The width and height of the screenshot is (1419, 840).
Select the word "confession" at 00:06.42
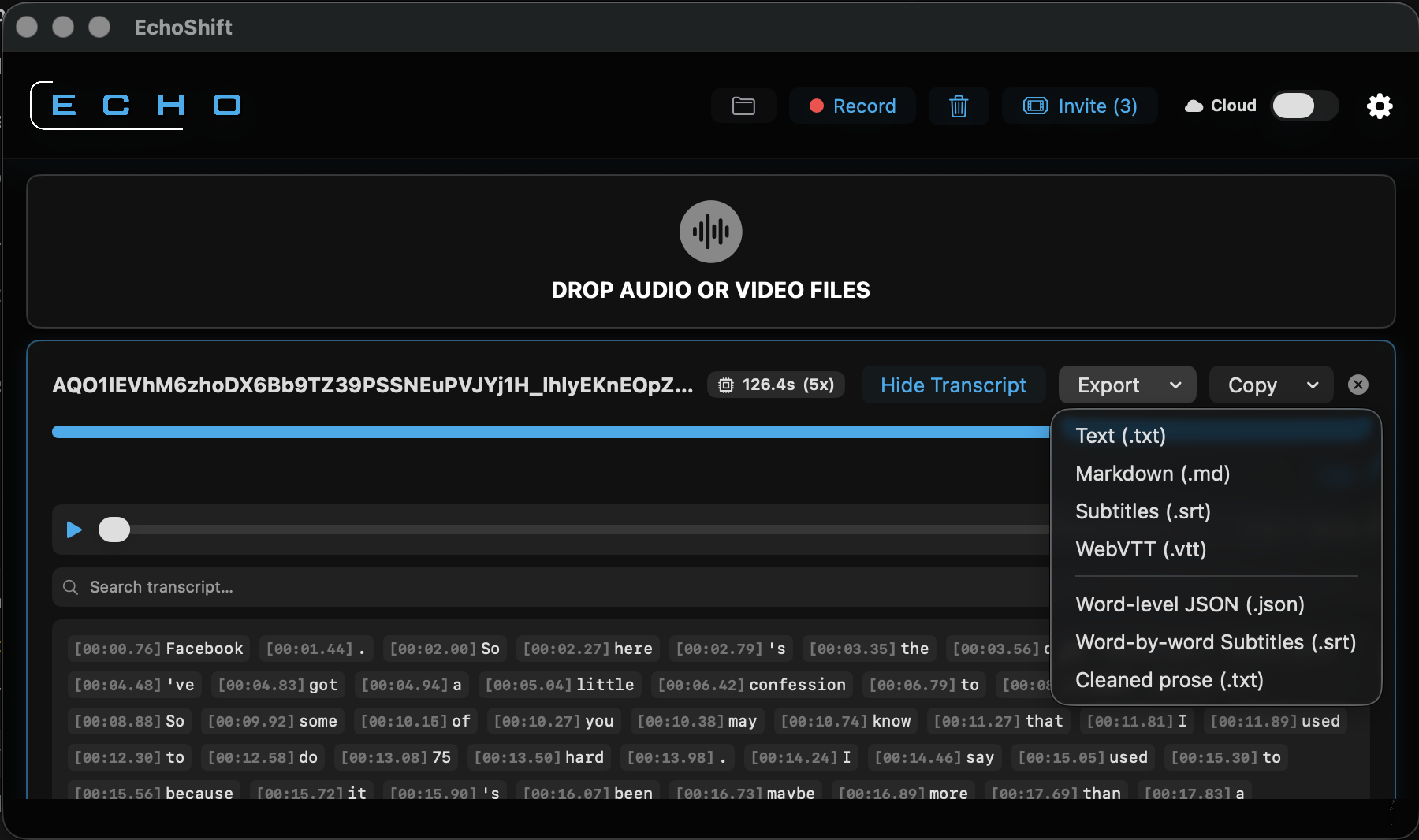(x=752, y=685)
